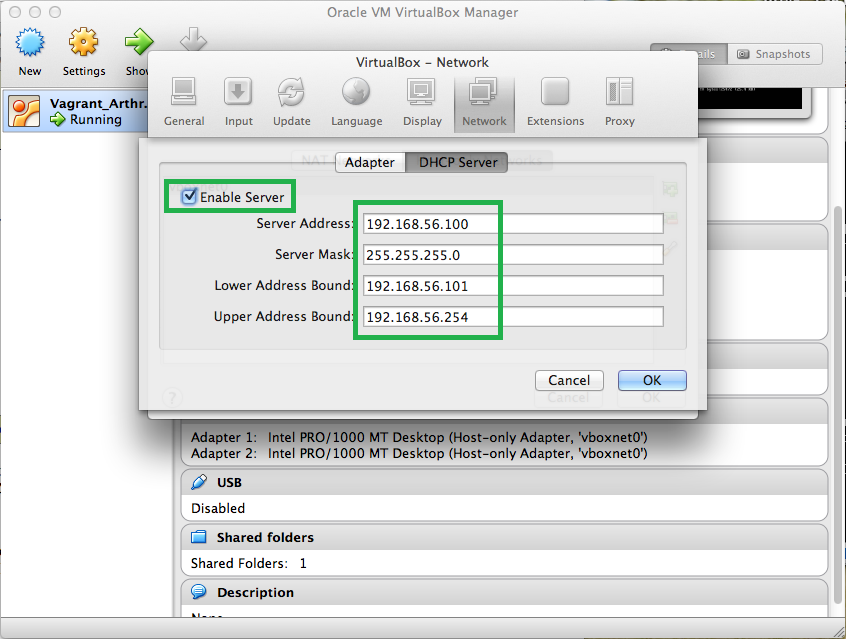
Task: Click Upper Address Bound field
Action: 513,317
